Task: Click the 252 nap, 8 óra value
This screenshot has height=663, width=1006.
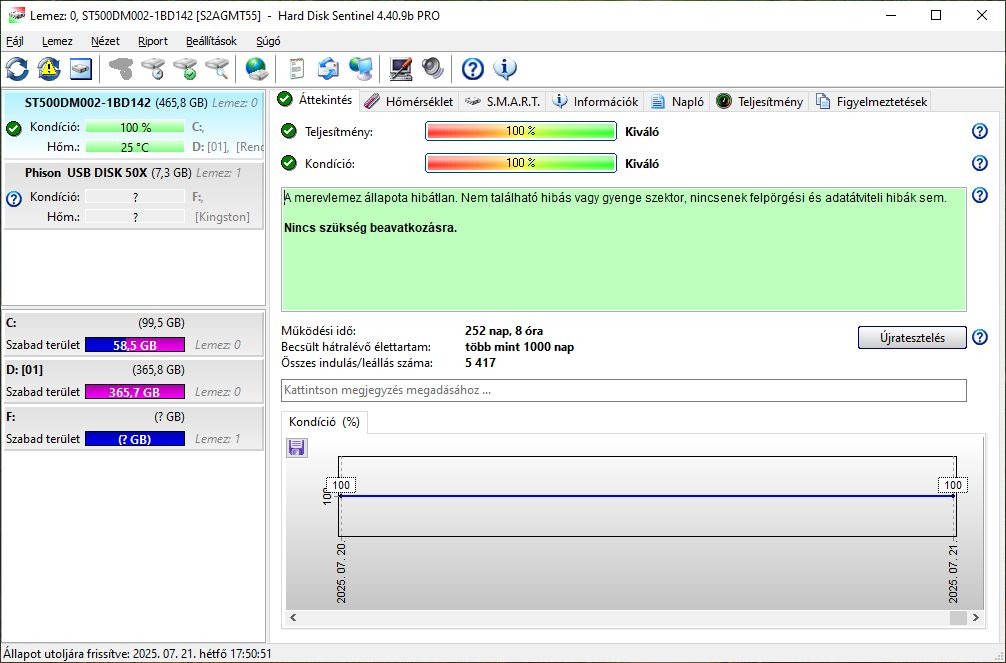Action: click(x=504, y=331)
